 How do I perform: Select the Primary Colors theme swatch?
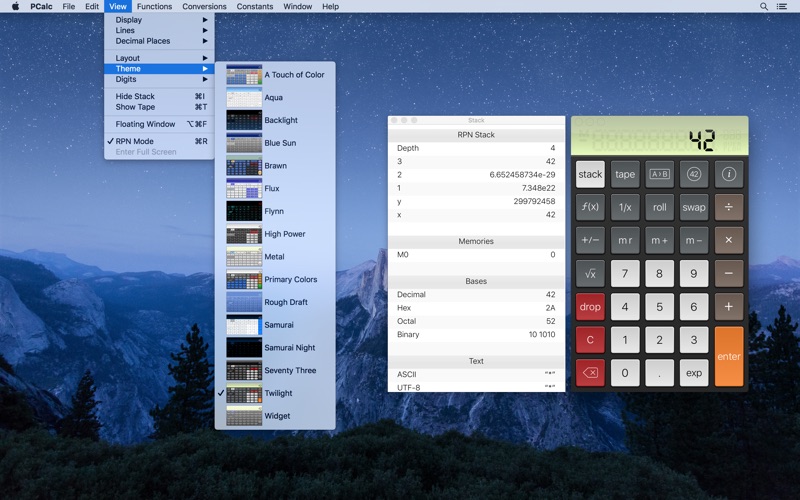(244, 280)
